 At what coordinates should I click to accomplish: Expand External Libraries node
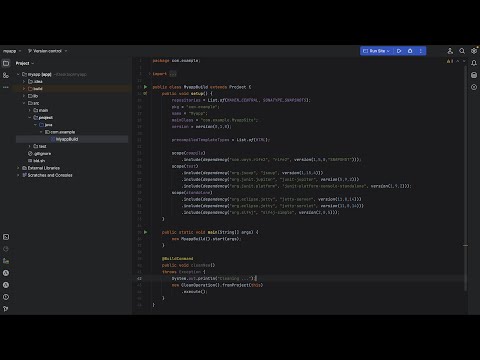18,168
